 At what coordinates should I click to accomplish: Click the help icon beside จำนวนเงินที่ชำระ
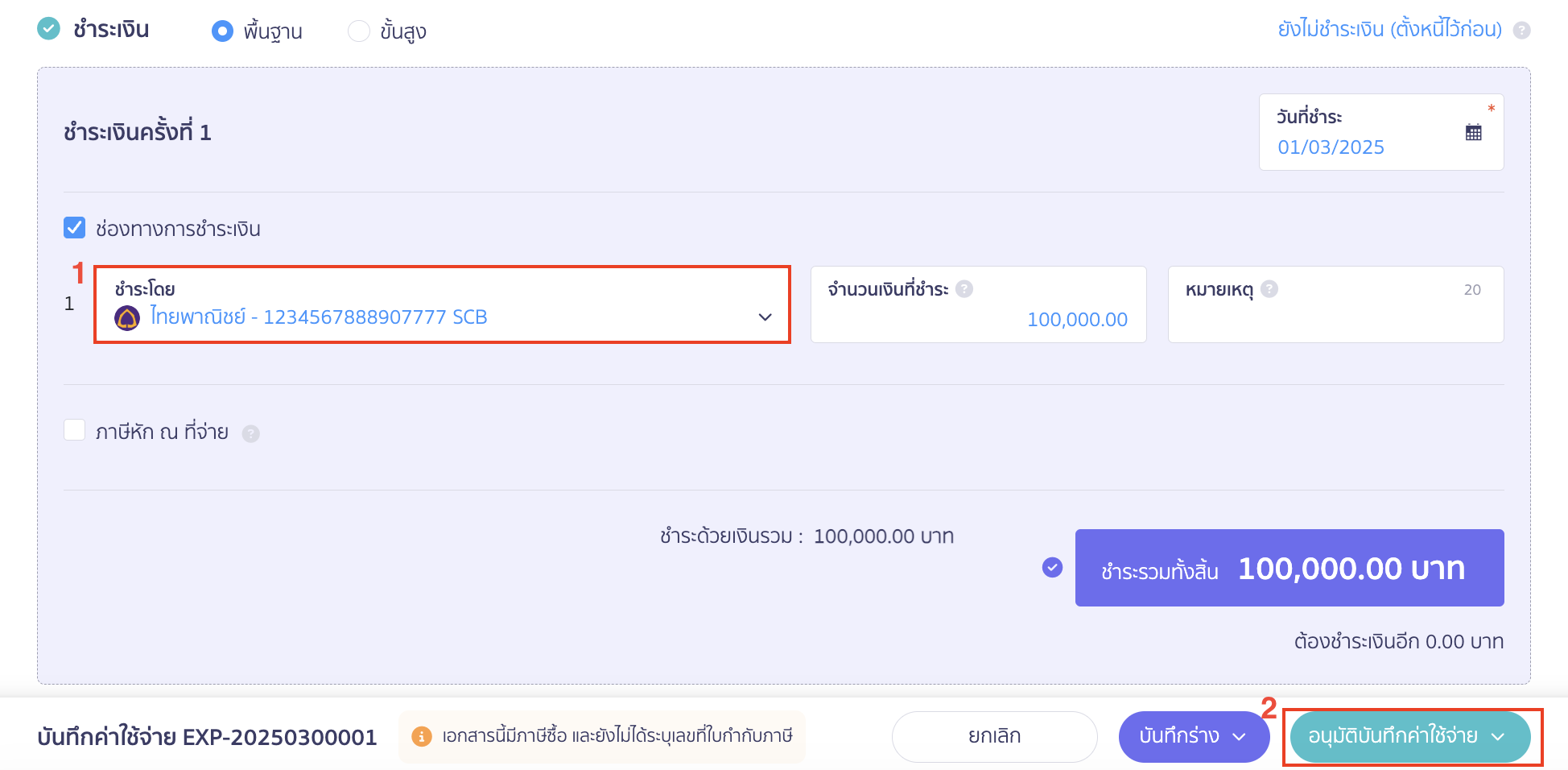[x=964, y=289]
